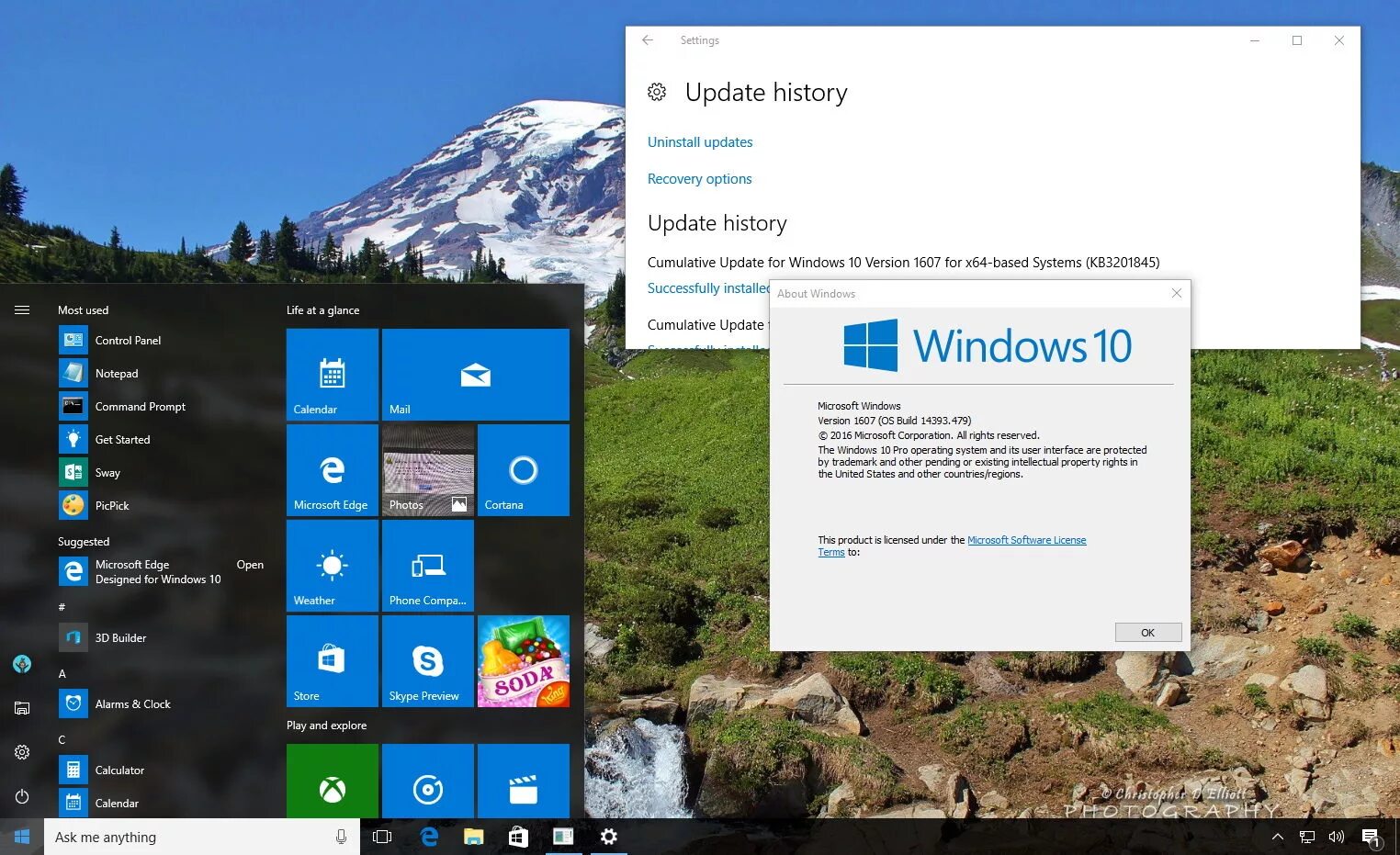
Task: Click the Recovery options link
Action: tap(700, 179)
